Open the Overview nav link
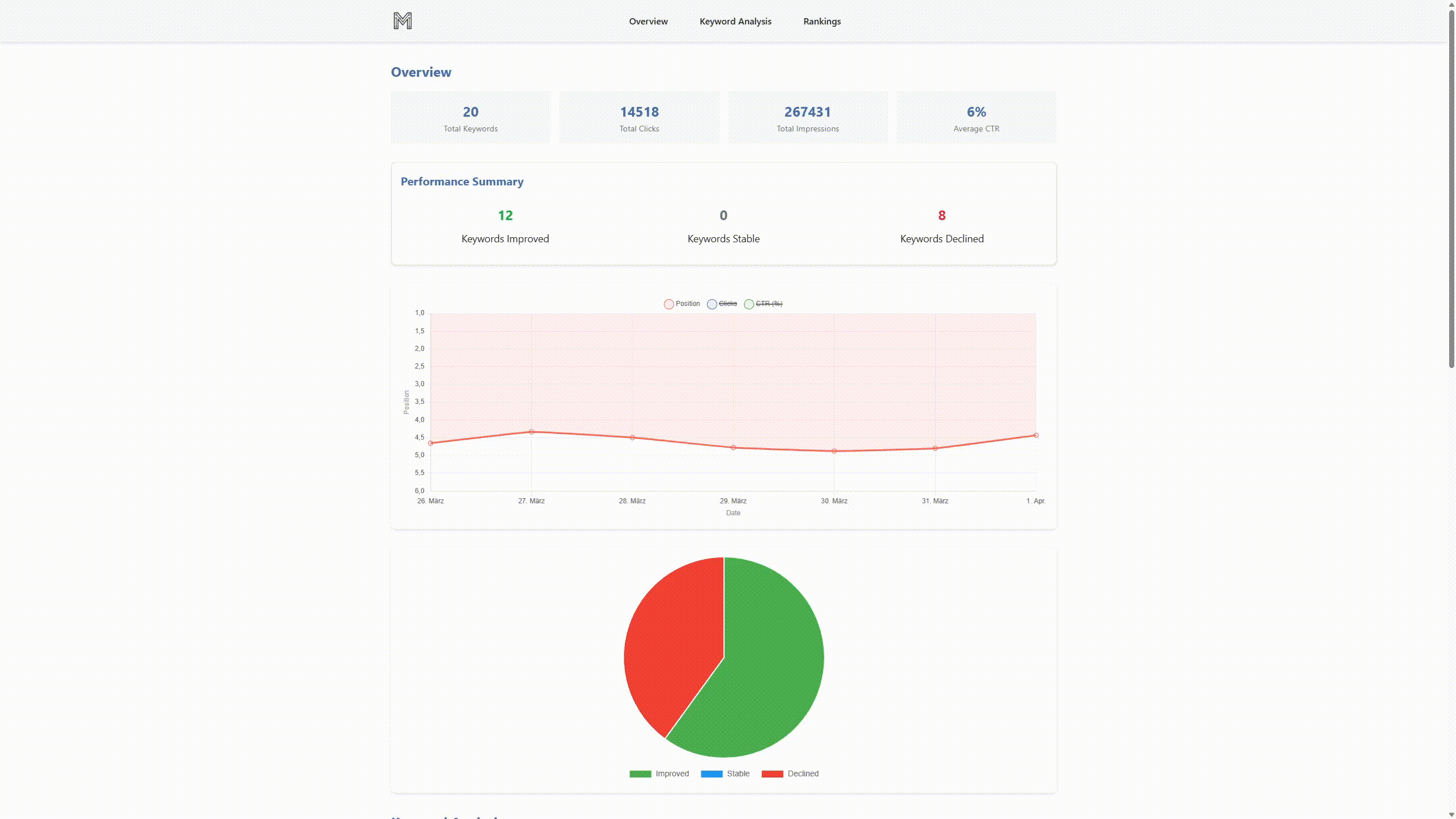The width and height of the screenshot is (1456, 819). pos(648,21)
